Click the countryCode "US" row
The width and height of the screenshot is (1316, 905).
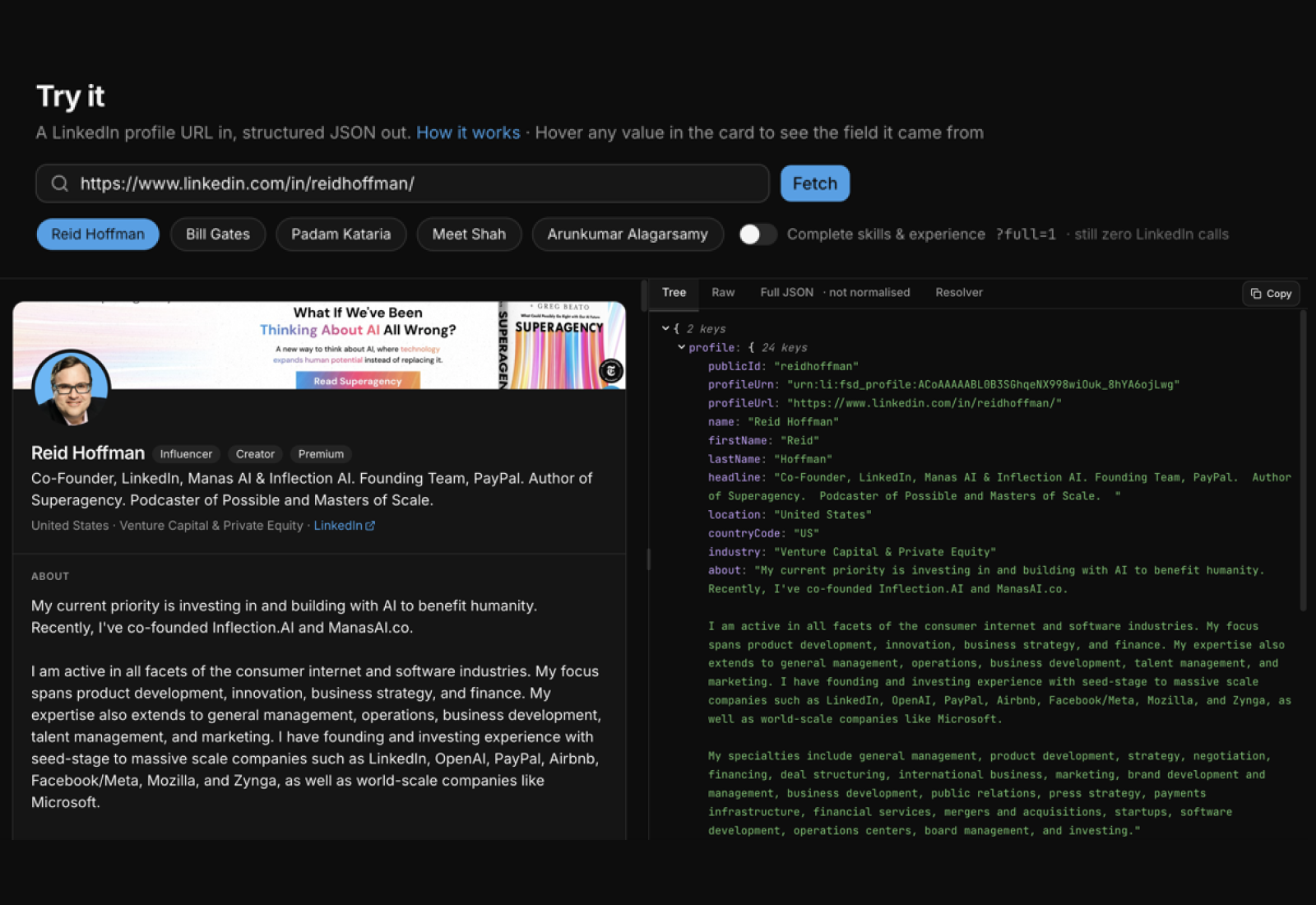(764, 534)
